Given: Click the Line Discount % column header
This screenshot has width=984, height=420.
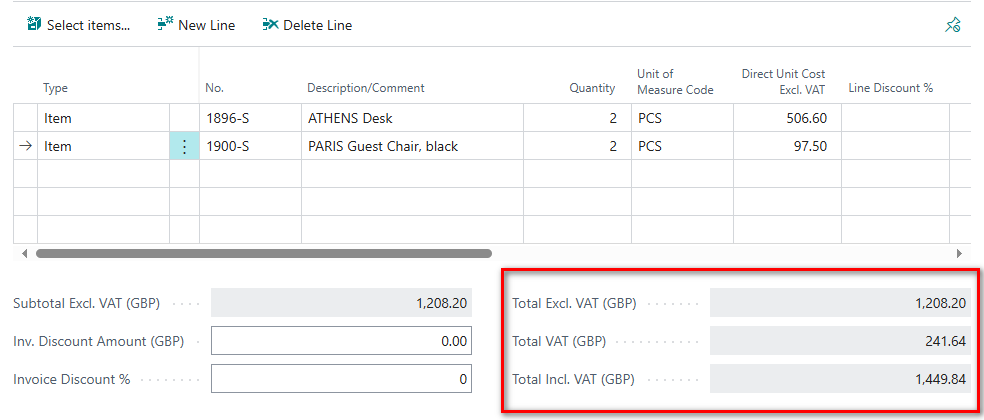Looking at the screenshot, I should 890,88.
